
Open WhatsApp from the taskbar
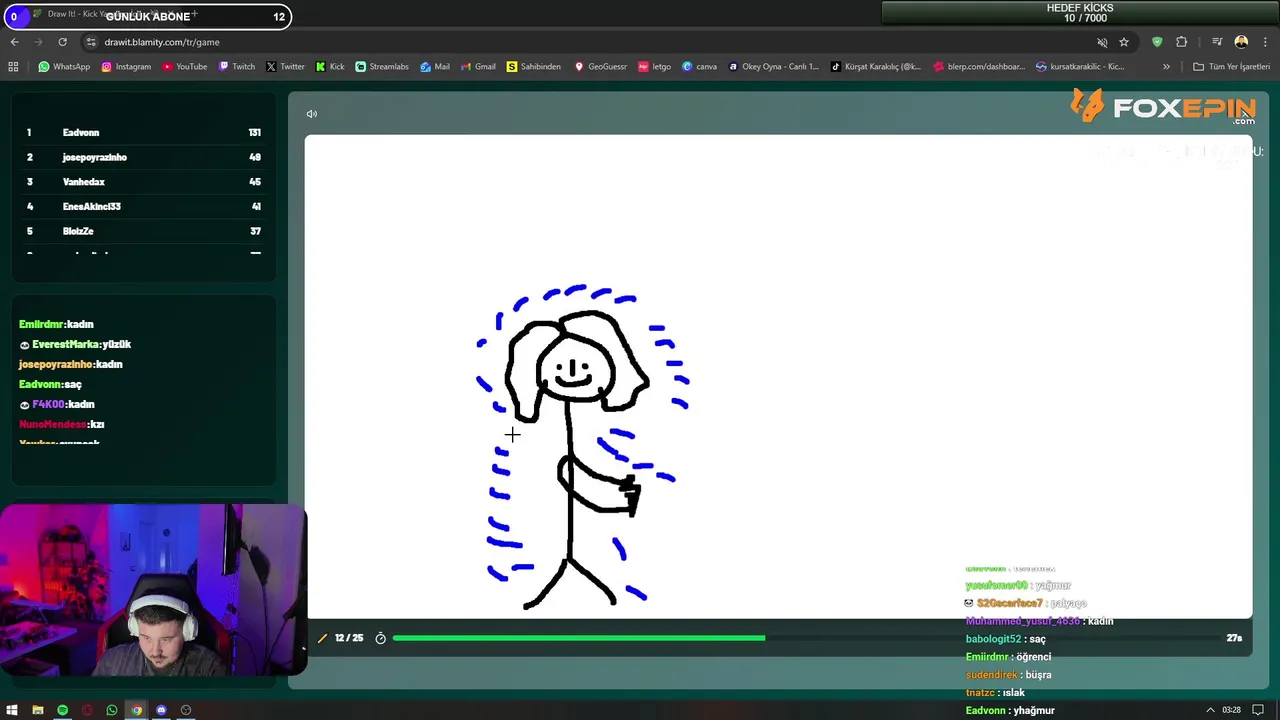point(111,710)
